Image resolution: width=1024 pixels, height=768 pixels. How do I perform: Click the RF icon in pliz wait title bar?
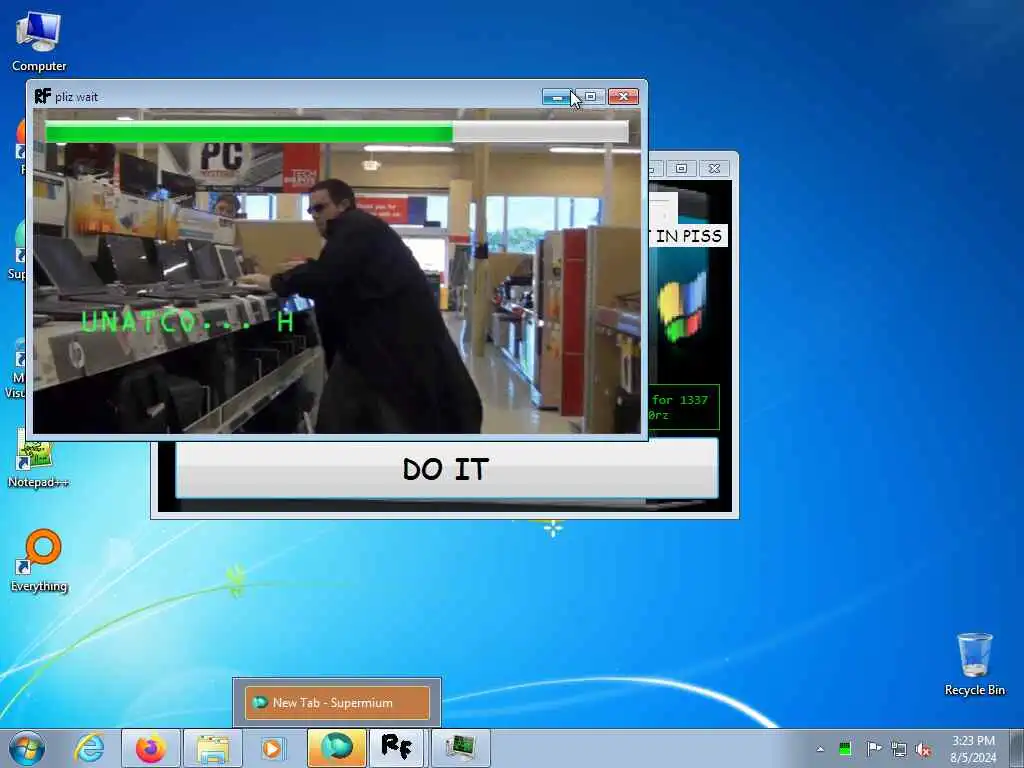(x=42, y=97)
